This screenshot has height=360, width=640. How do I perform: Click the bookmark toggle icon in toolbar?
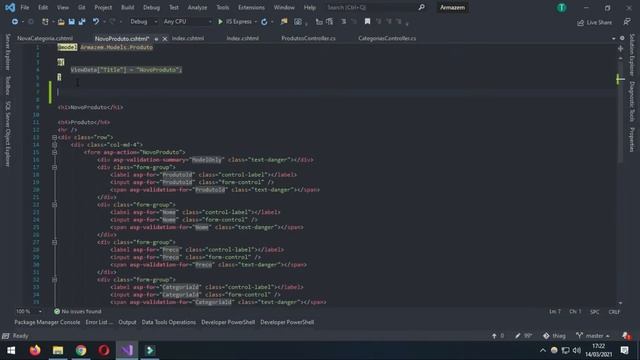pos(367,22)
